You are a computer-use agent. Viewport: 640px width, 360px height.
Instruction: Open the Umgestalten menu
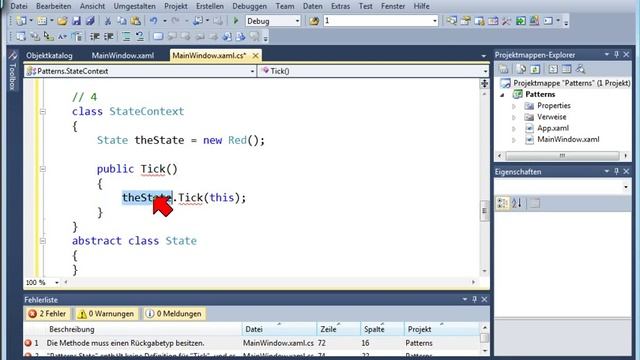point(134,6)
